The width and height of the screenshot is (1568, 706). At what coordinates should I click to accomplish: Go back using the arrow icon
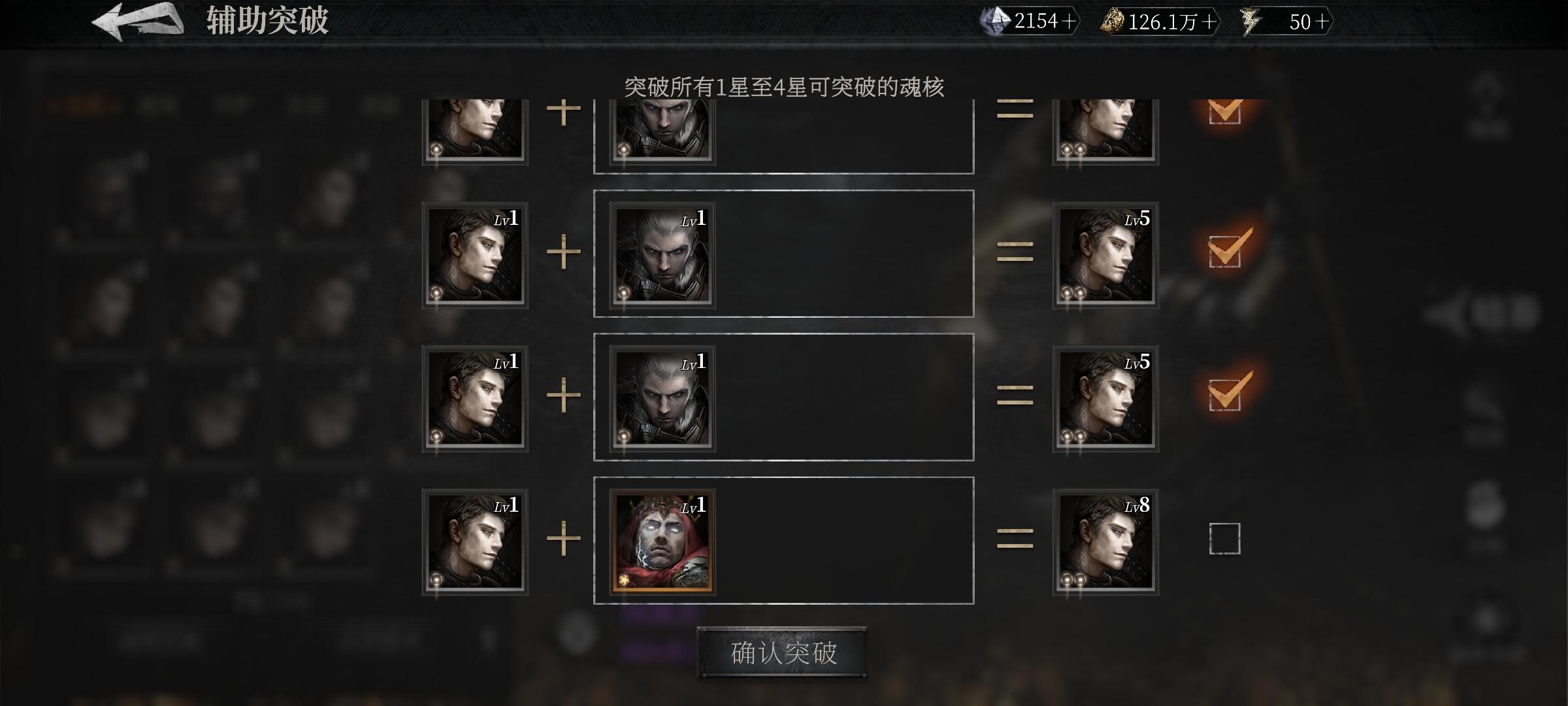coord(138,21)
